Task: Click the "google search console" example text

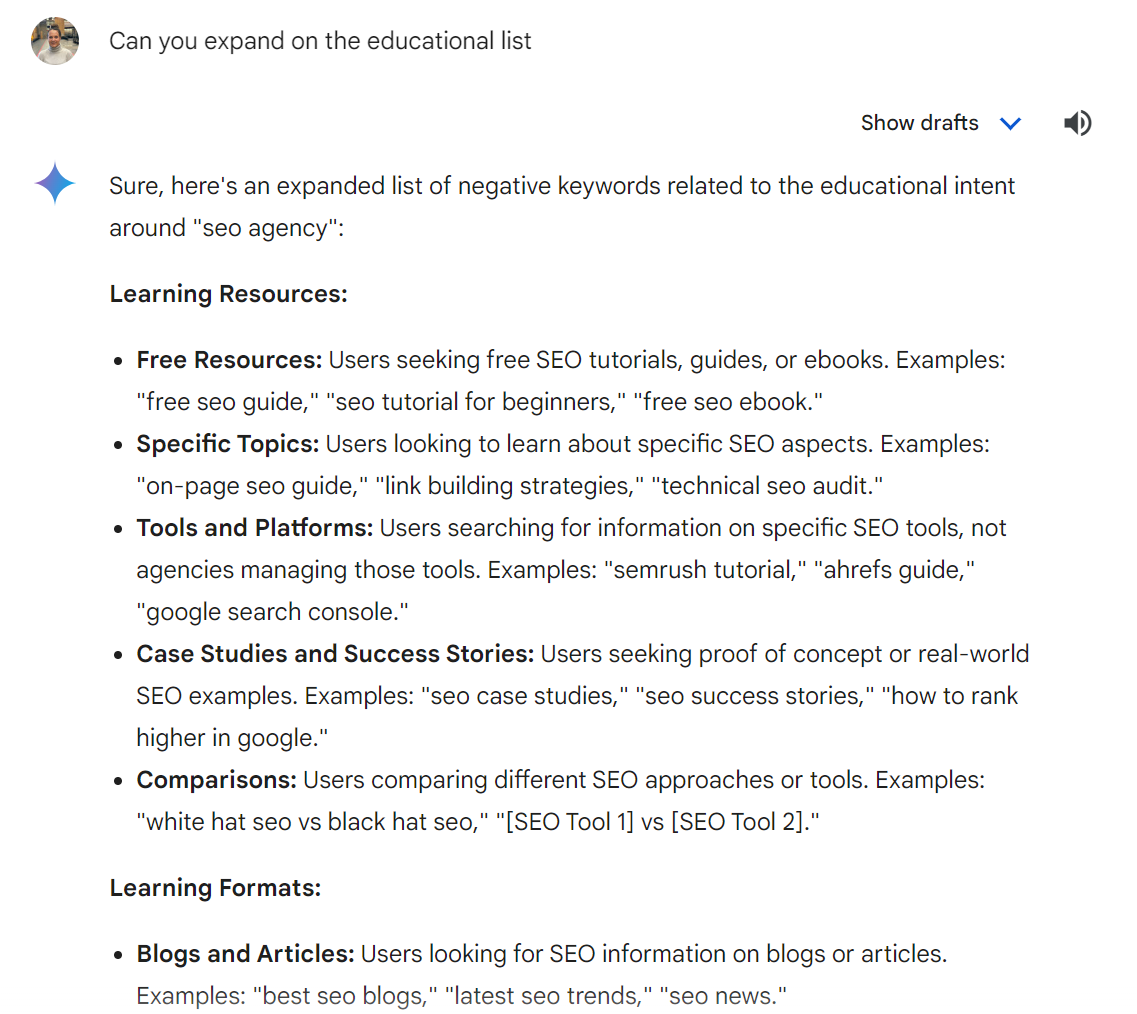Action: 273,612
